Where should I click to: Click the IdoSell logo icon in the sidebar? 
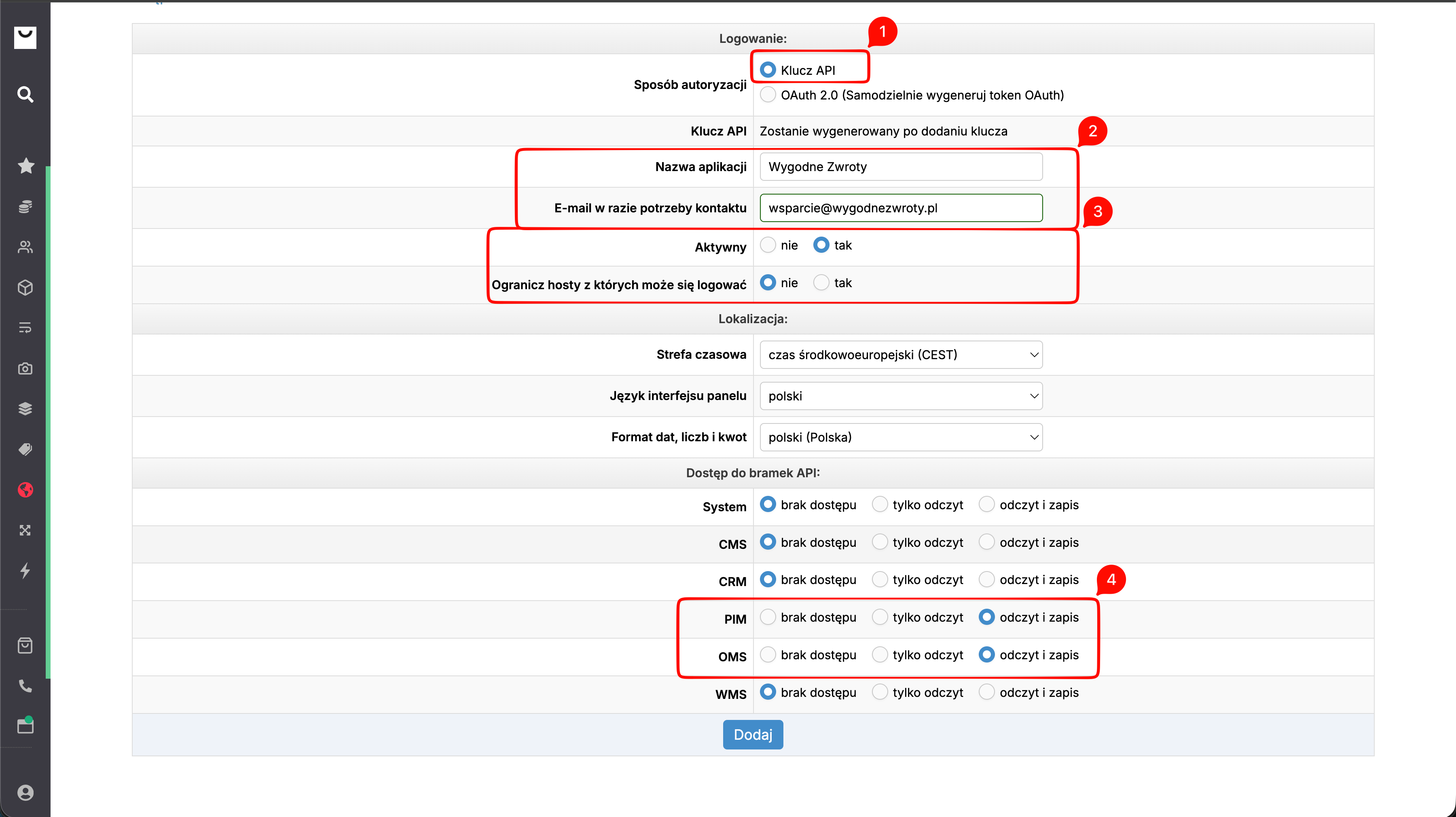pyautogui.click(x=25, y=37)
